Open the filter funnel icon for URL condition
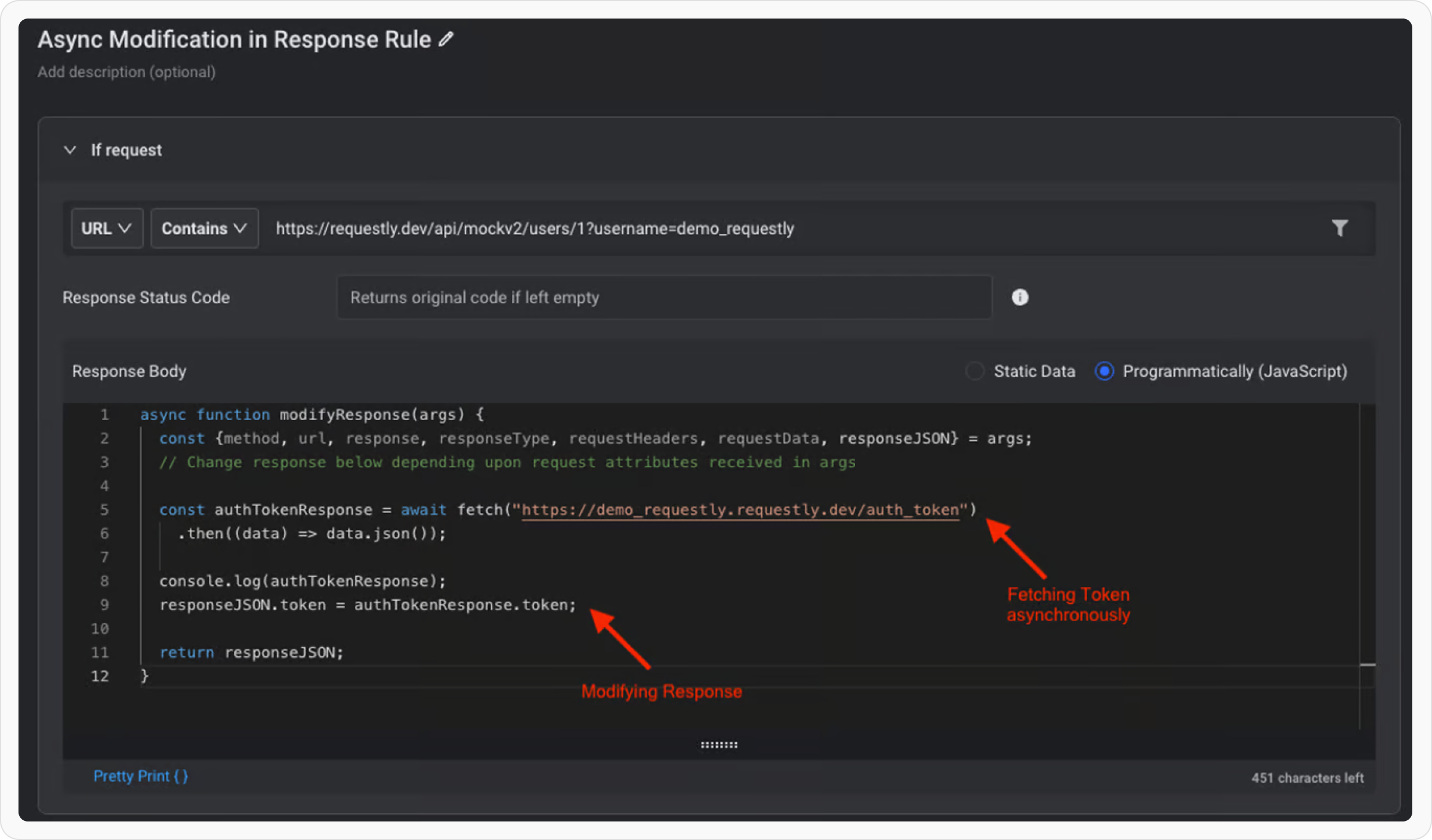Image resolution: width=1432 pixels, height=840 pixels. tap(1340, 228)
